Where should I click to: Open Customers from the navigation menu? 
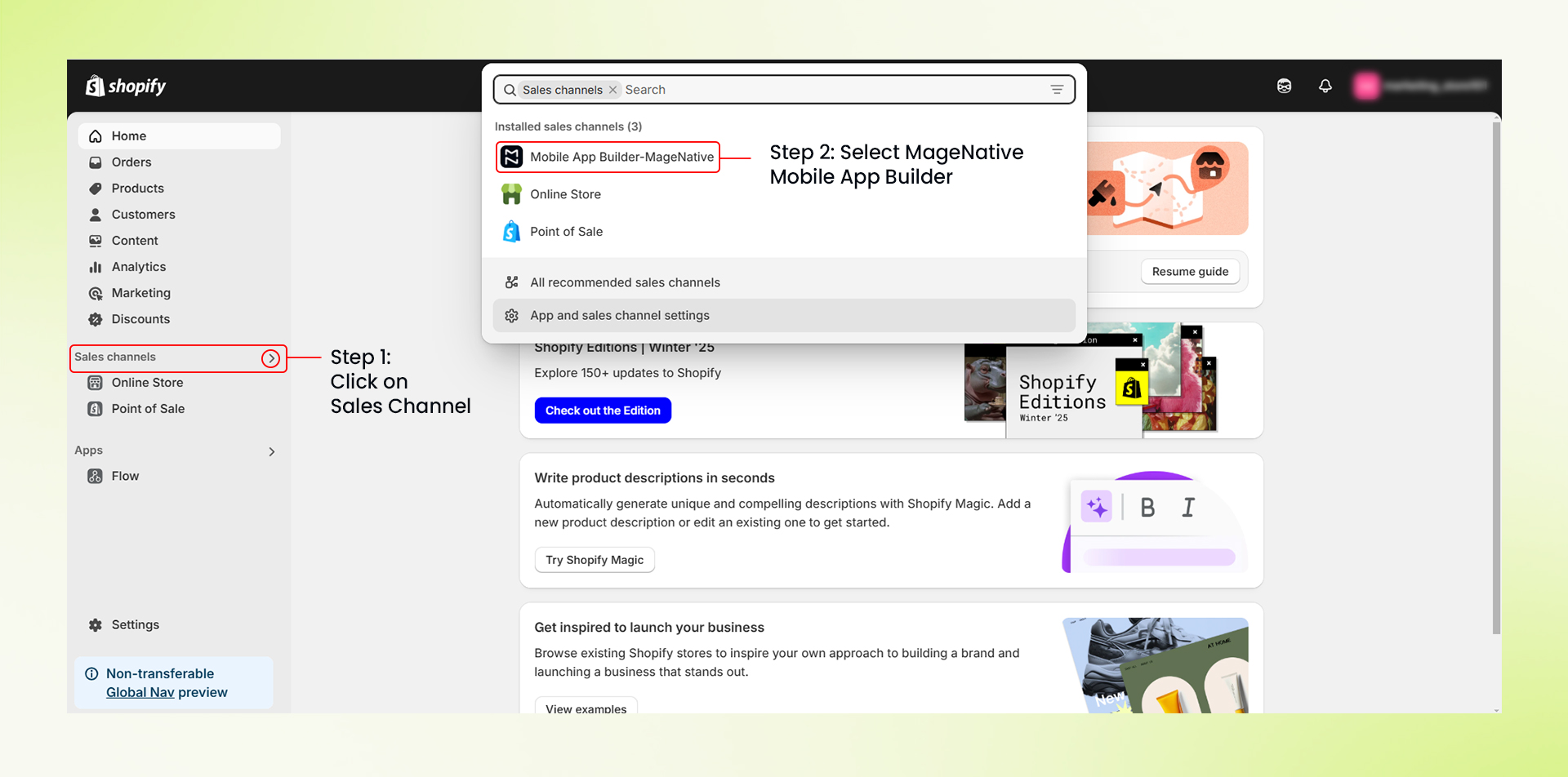pyautogui.click(x=143, y=215)
